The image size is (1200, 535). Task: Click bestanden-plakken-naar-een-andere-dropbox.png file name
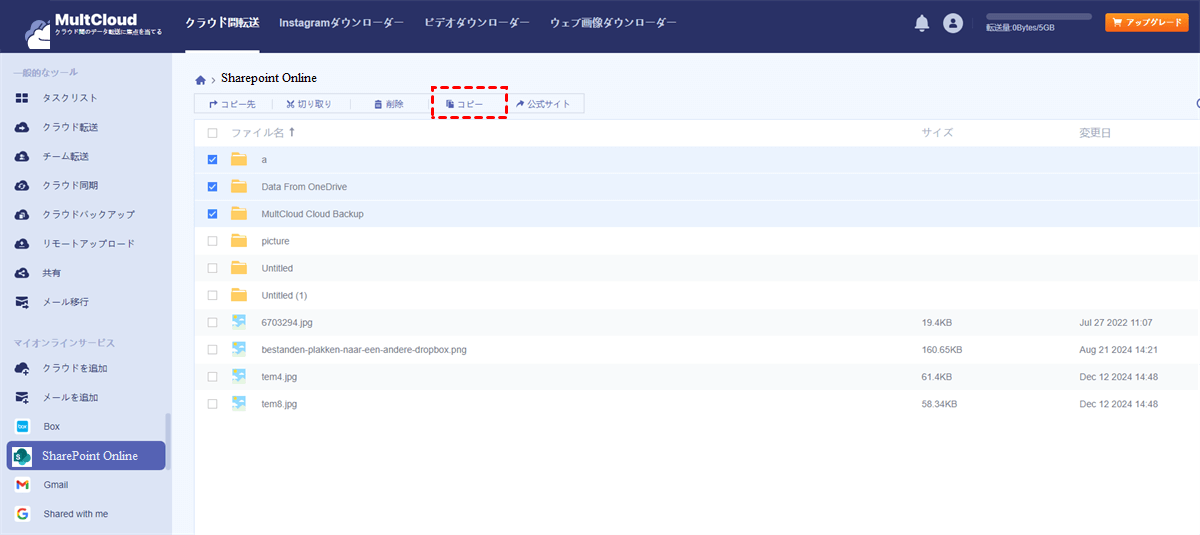tap(364, 350)
